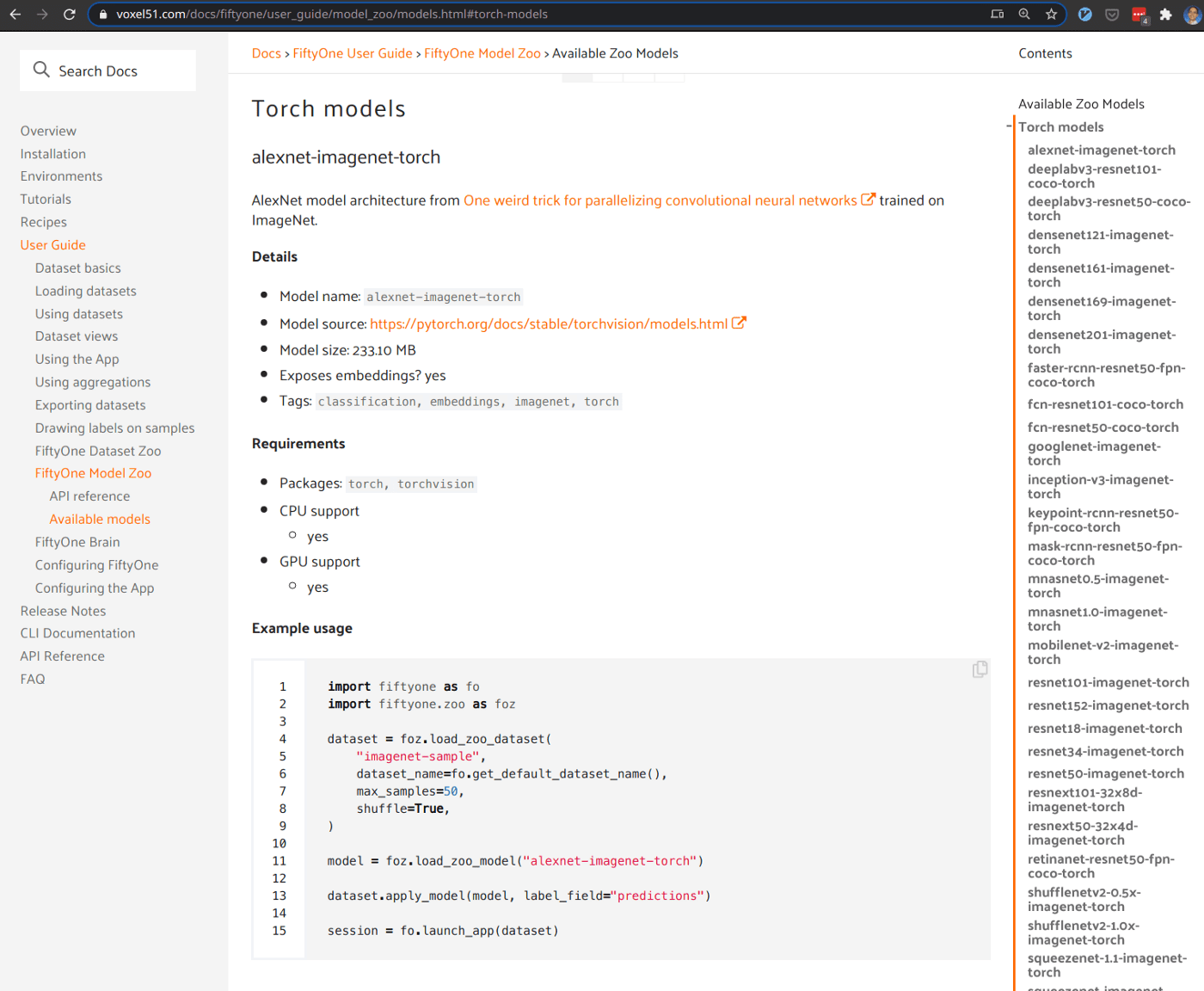The width and height of the screenshot is (1204, 991).
Task: Click the Docs breadcrumb link
Action: tap(267, 53)
